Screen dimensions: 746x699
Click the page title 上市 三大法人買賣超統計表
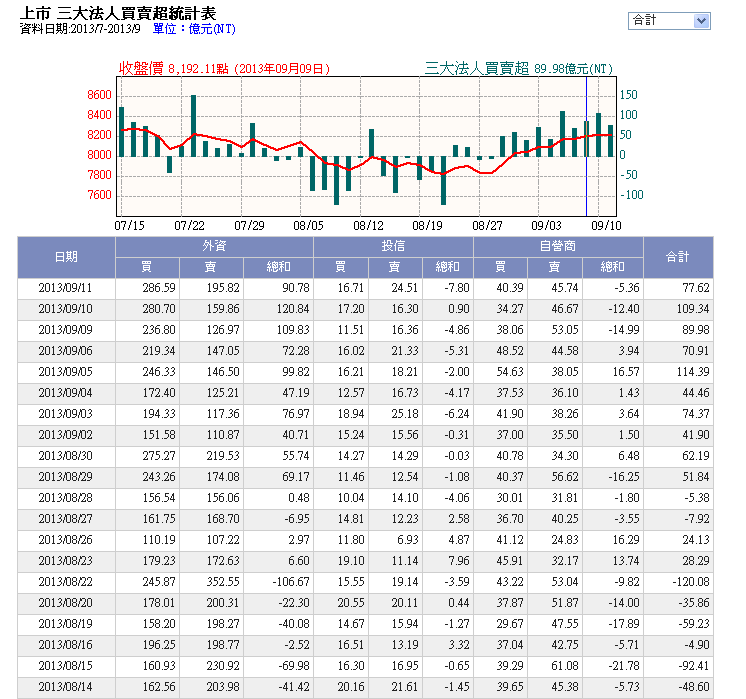tap(118, 13)
